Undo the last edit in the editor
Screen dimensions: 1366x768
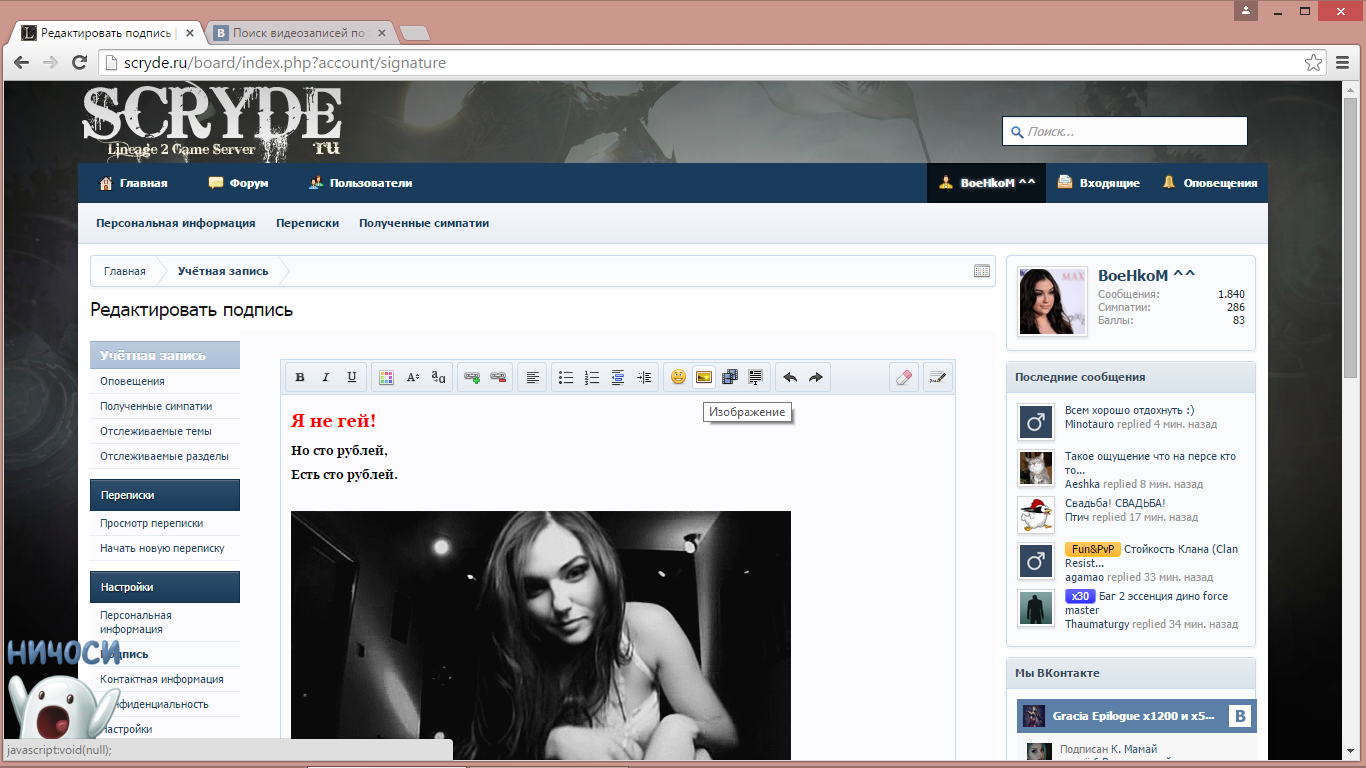790,377
